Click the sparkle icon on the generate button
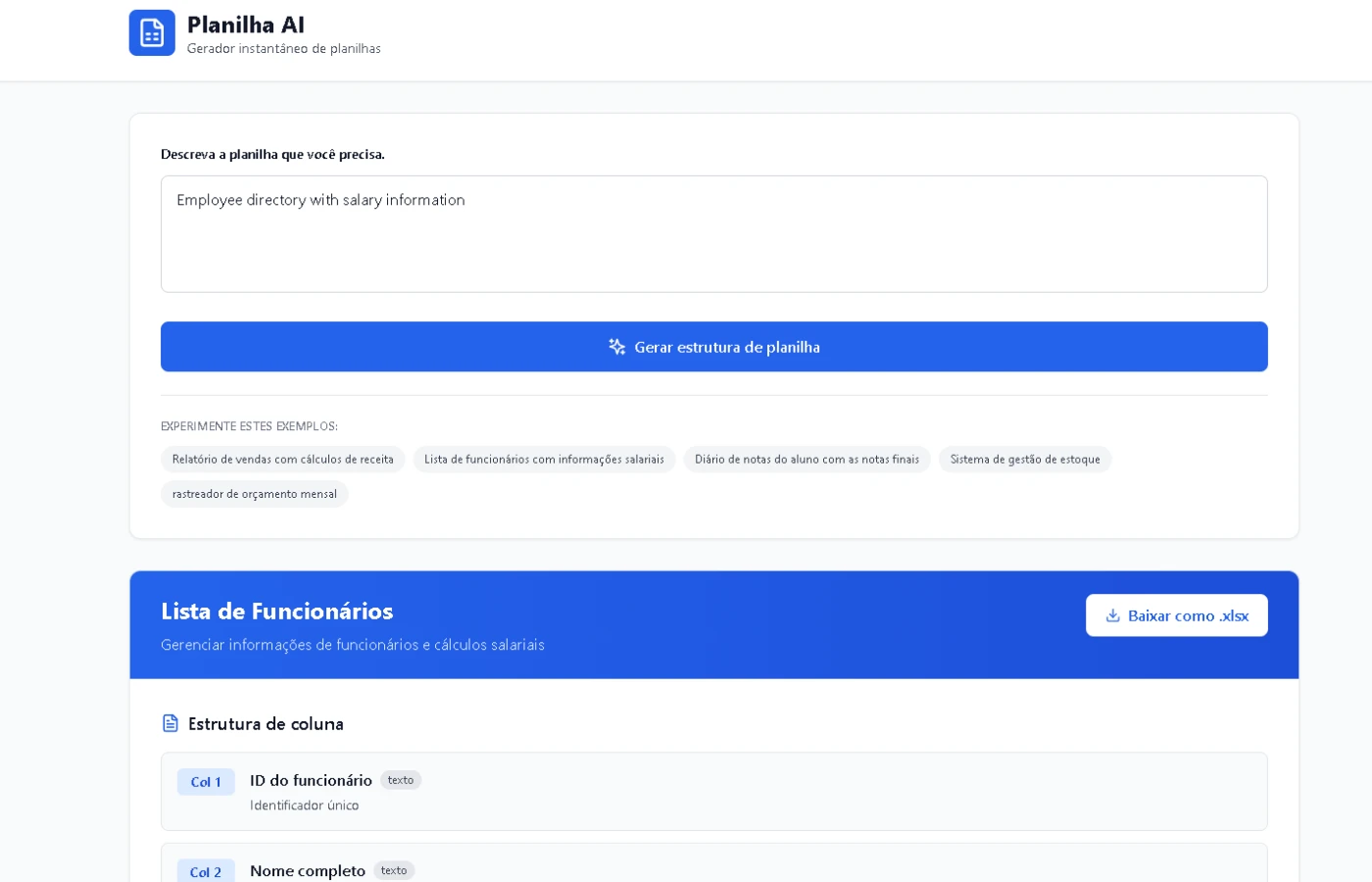Viewport: 1372px width, 882px height. click(x=616, y=347)
